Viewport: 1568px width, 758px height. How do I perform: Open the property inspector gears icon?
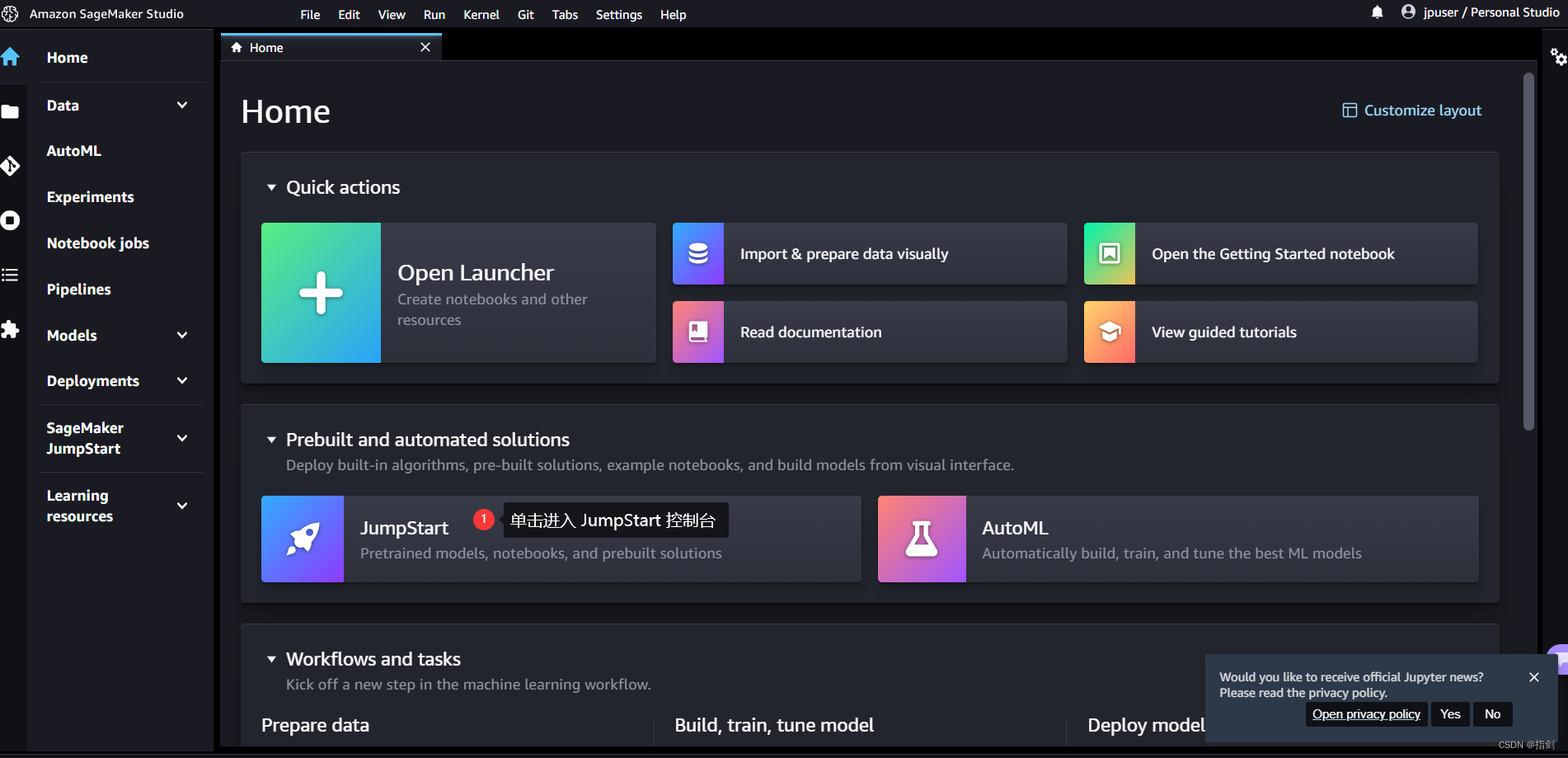1558,57
